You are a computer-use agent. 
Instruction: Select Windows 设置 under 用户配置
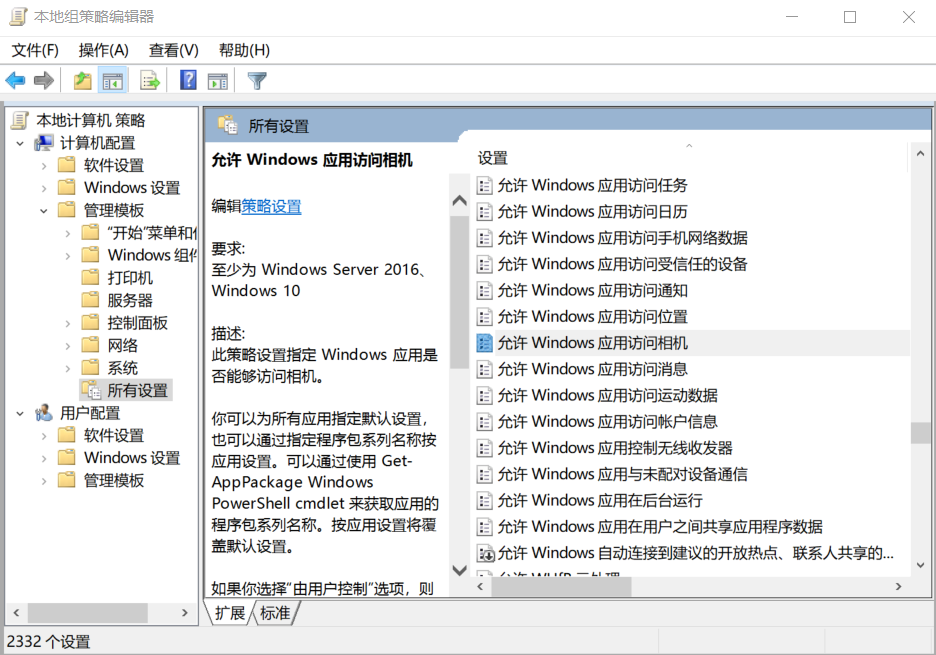(x=132, y=458)
